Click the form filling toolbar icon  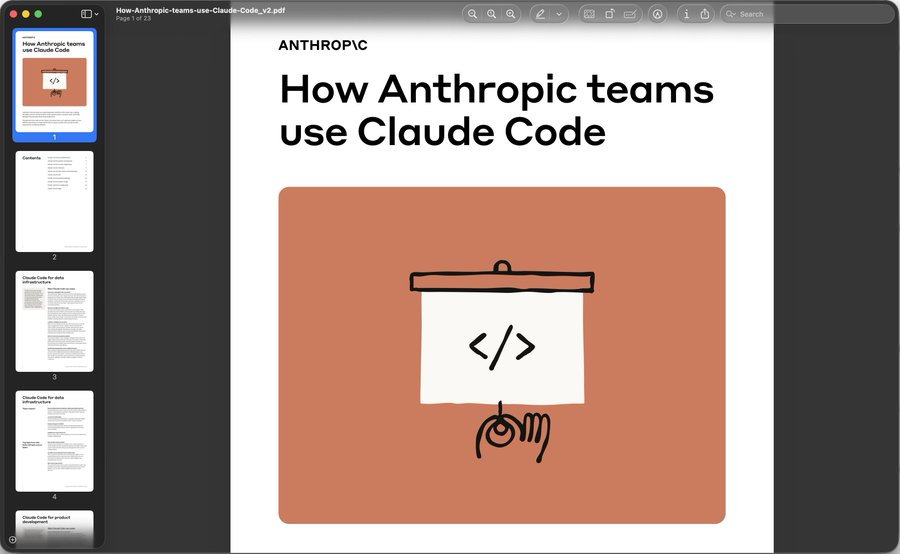point(630,14)
